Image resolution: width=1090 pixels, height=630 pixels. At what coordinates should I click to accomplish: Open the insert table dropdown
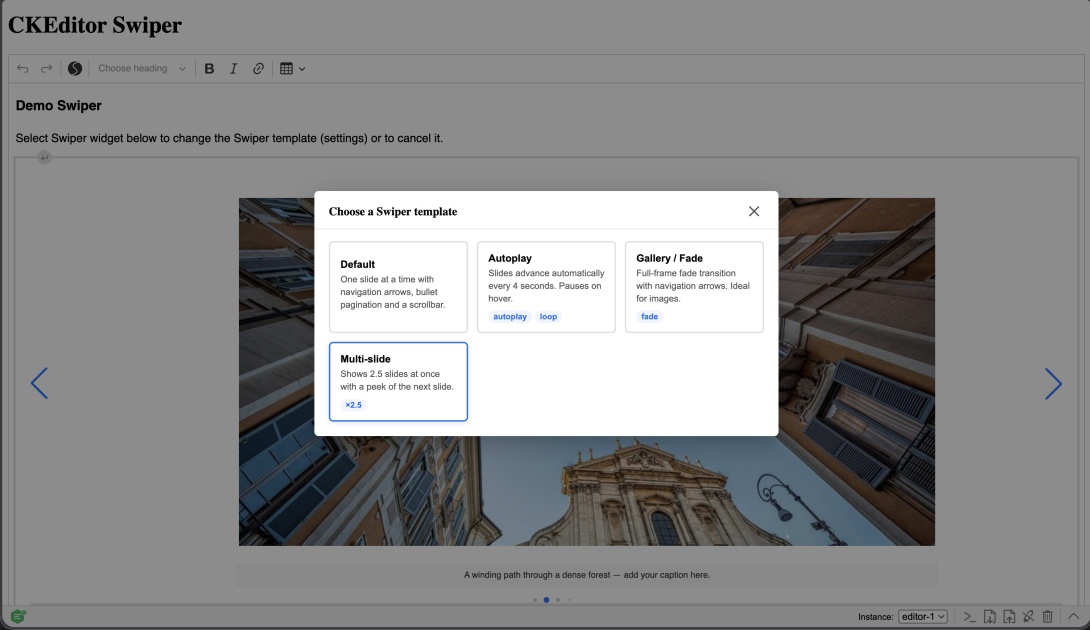click(293, 68)
